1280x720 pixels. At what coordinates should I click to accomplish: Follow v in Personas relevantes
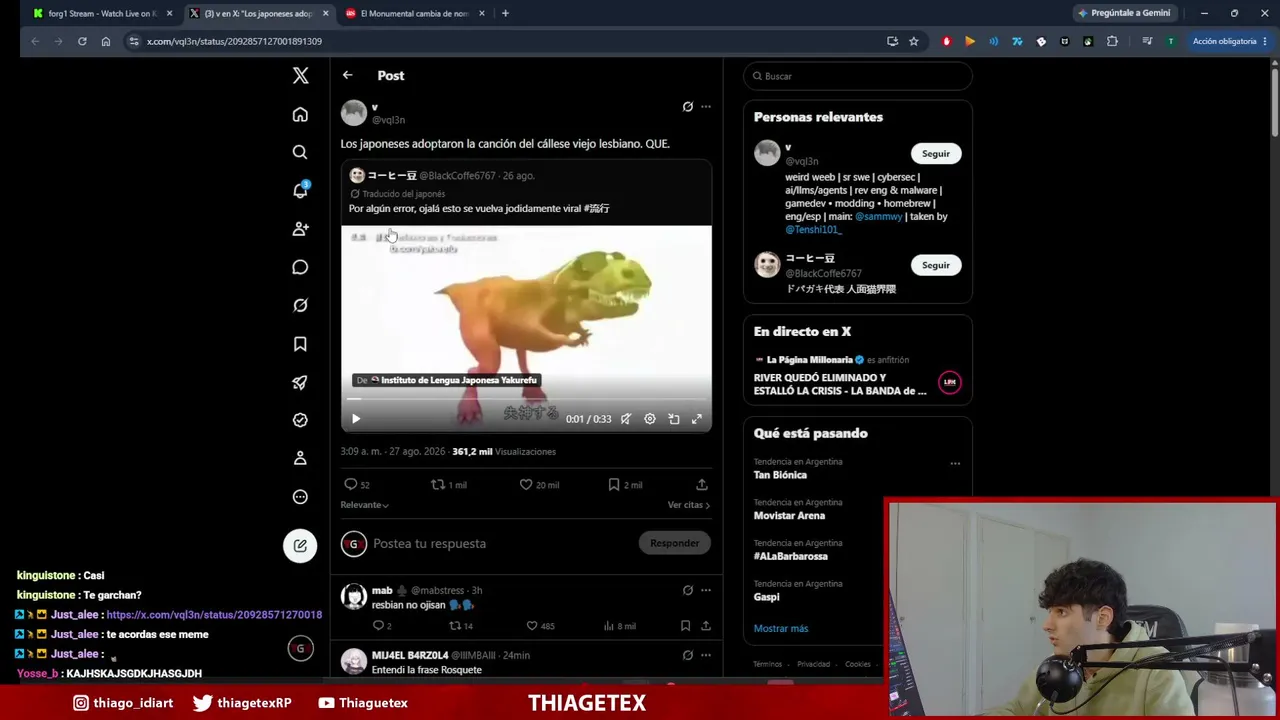point(936,153)
